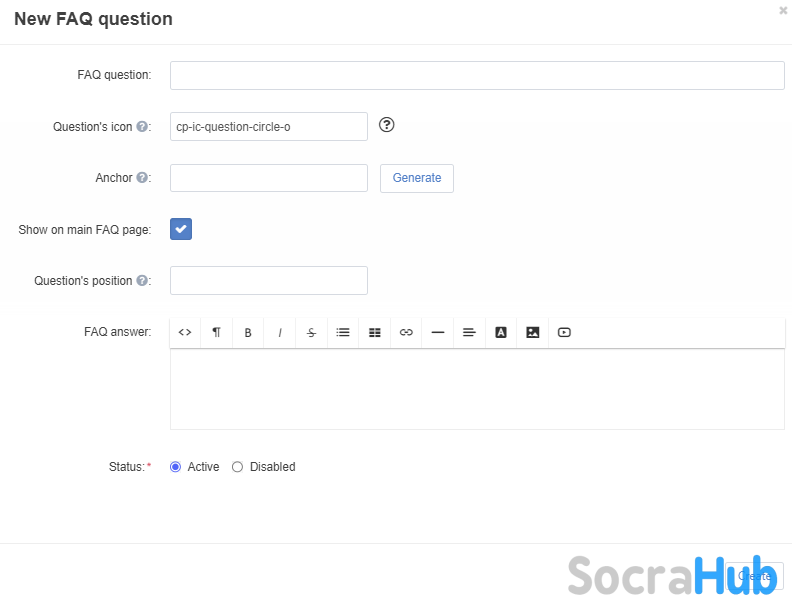Image resolution: width=792 pixels, height=598 pixels.
Task: Open the text color picker
Action: (x=501, y=333)
